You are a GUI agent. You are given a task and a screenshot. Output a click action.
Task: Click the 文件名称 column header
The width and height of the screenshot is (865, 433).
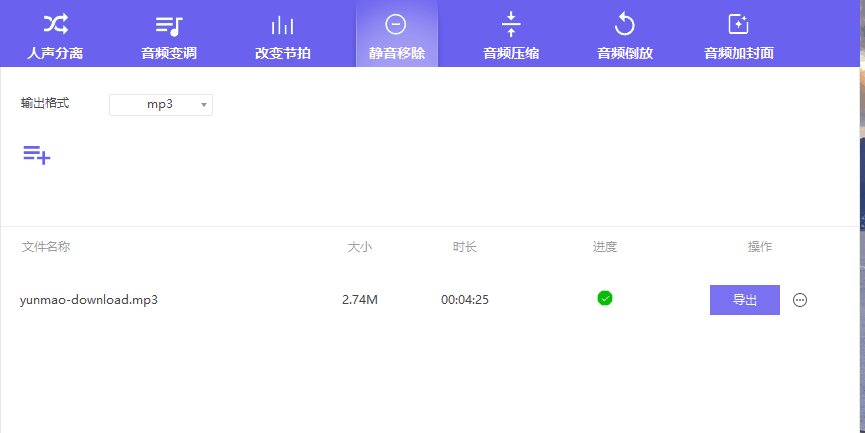coord(46,247)
